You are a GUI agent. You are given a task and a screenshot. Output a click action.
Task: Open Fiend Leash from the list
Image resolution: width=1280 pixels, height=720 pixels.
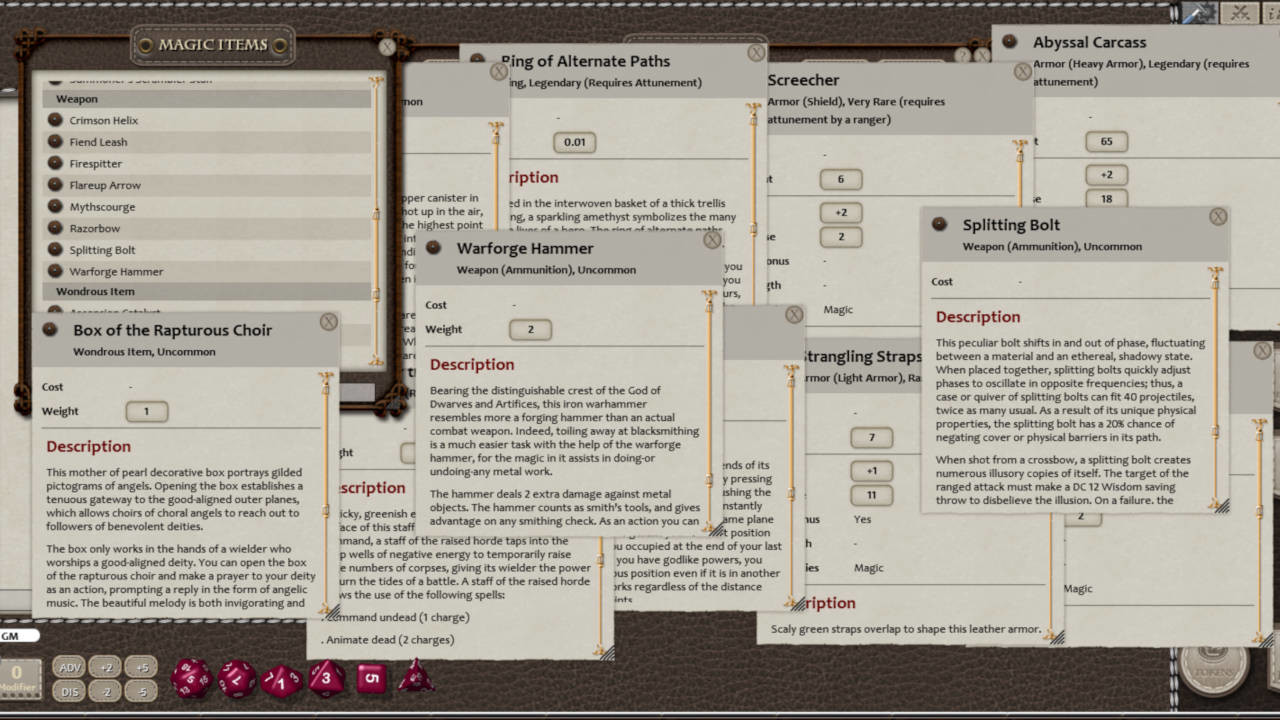[98, 142]
